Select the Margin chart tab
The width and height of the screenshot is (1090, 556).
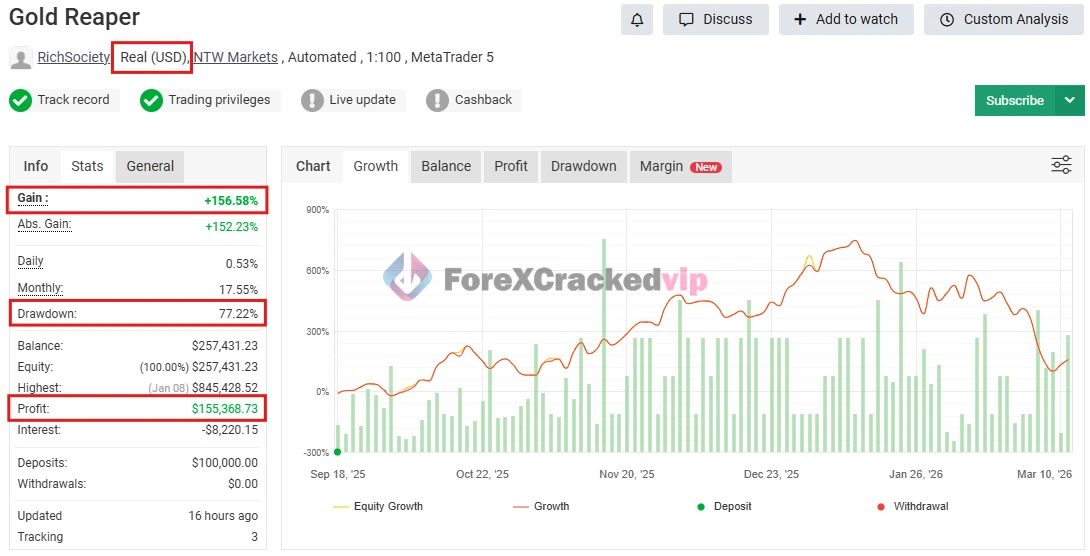pos(679,166)
